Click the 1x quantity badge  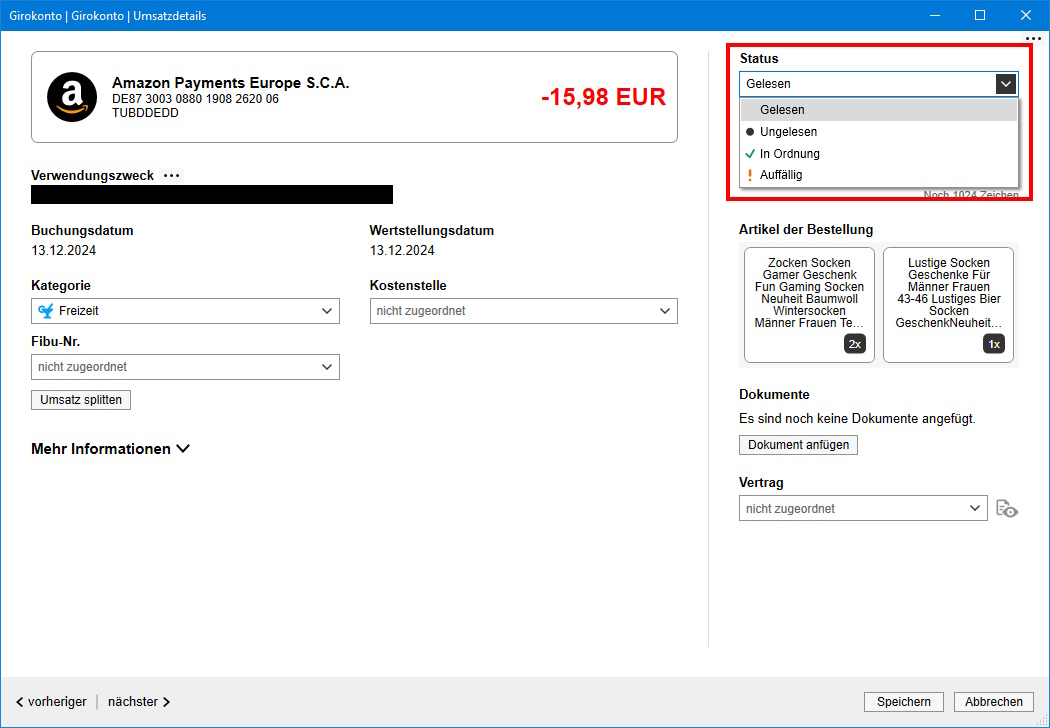pyautogui.click(x=993, y=344)
